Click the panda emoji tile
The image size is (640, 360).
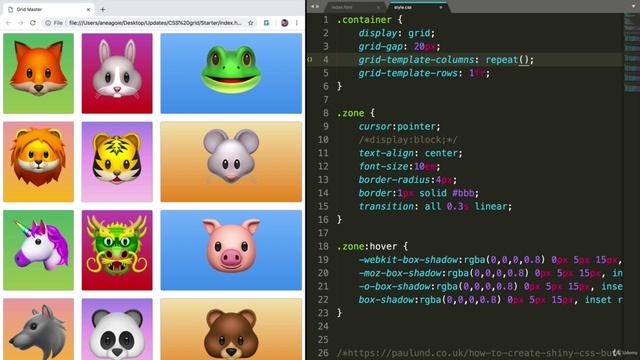[117, 329]
